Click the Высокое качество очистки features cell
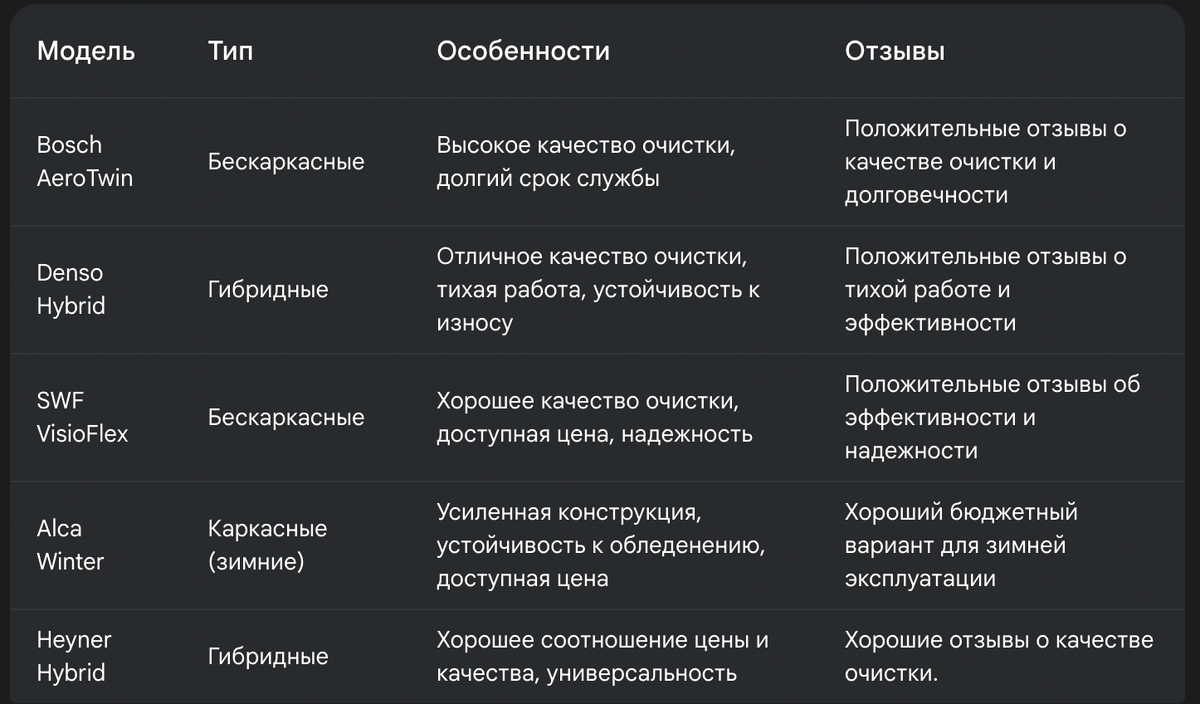 (587, 162)
